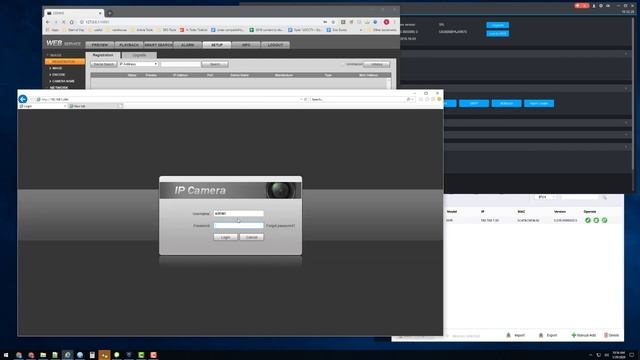Click the Cancel button in IP Camera dialog
Screen dimensions: 640x360
pyautogui.click(x=251, y=237)
